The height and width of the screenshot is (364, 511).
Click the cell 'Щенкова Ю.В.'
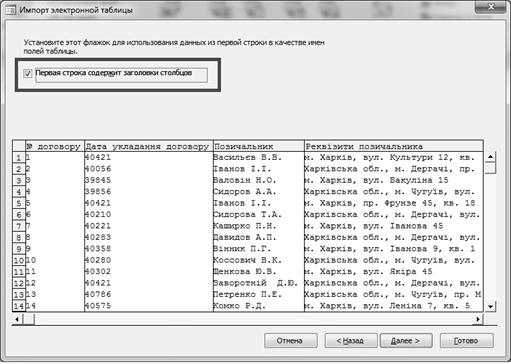259,271
